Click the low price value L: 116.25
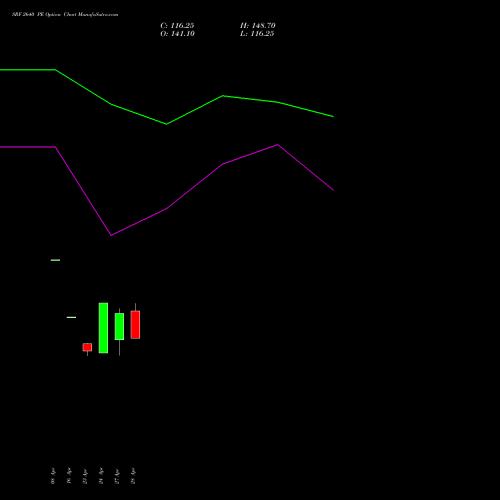 pyautogui.click(x=257, y=34)
